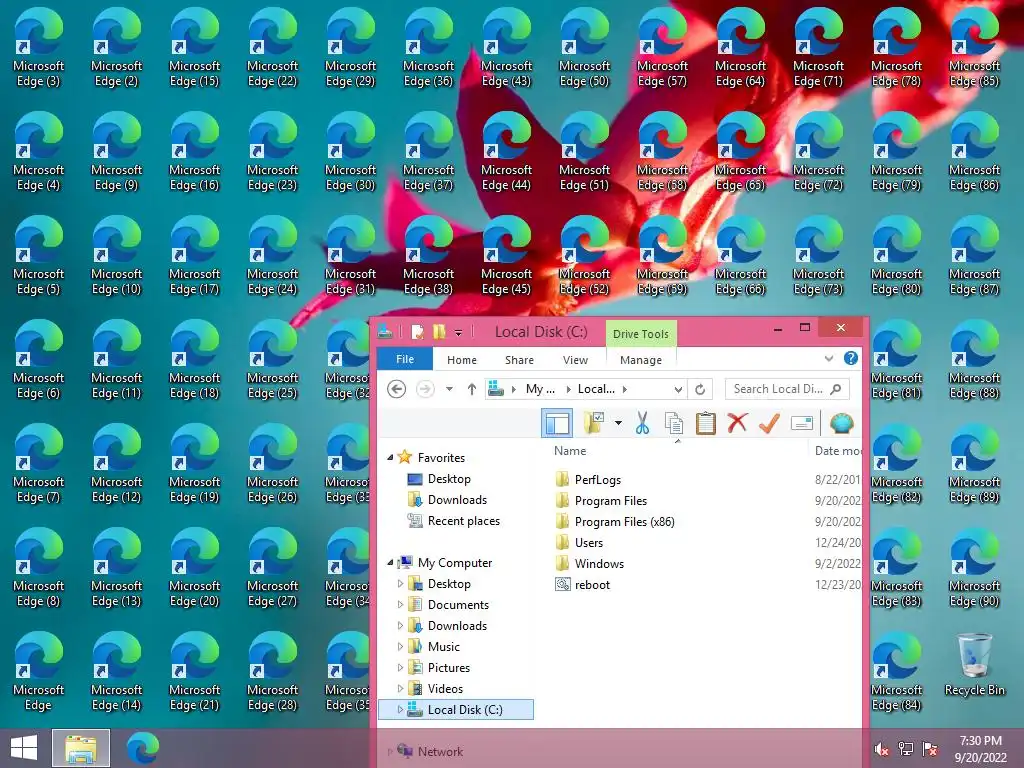Click the quick access Properties icon
Viewport: 1024px width, 768px height.
[417, 332]
